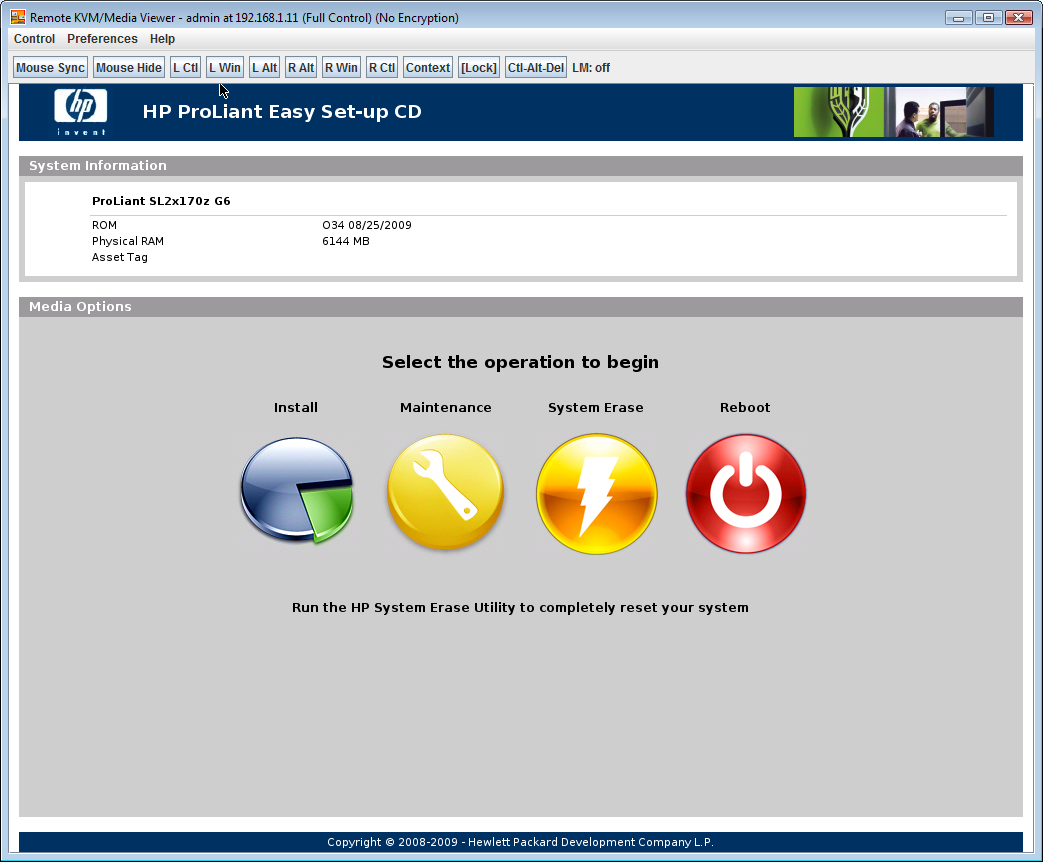Toggle the L Win key button

point(225,67)
